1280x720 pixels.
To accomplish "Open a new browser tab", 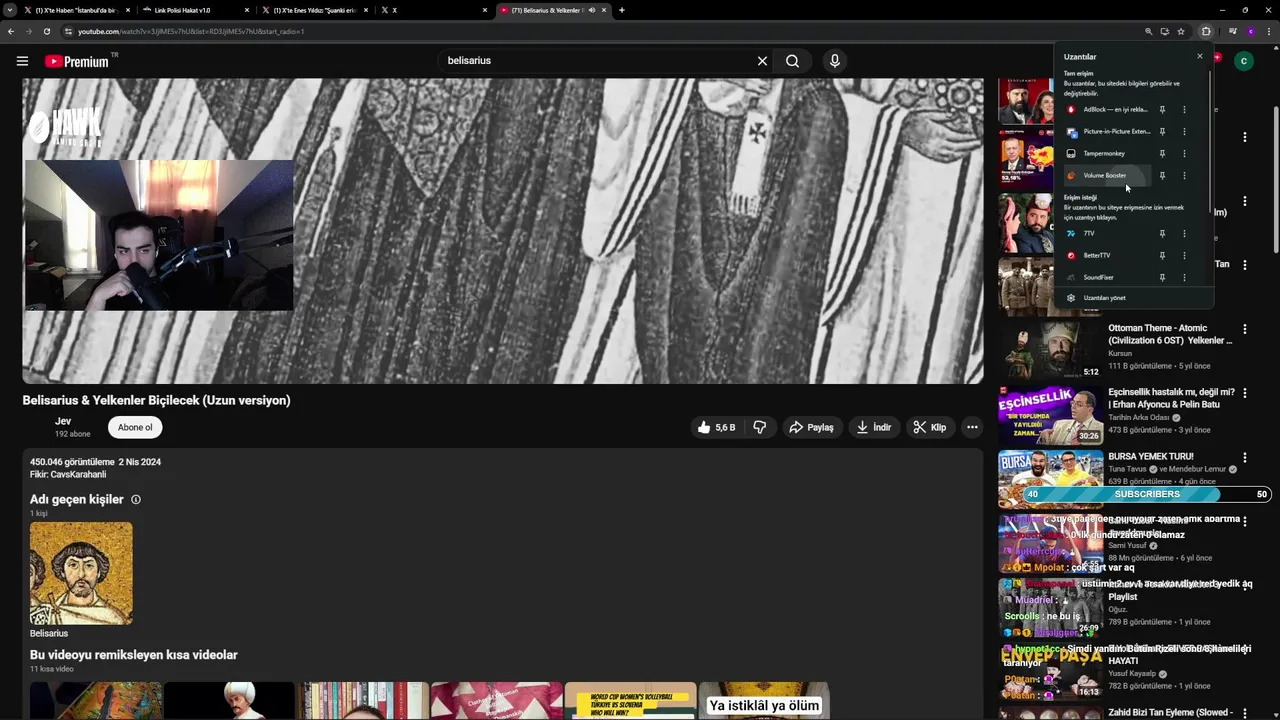I will (622, 10).
